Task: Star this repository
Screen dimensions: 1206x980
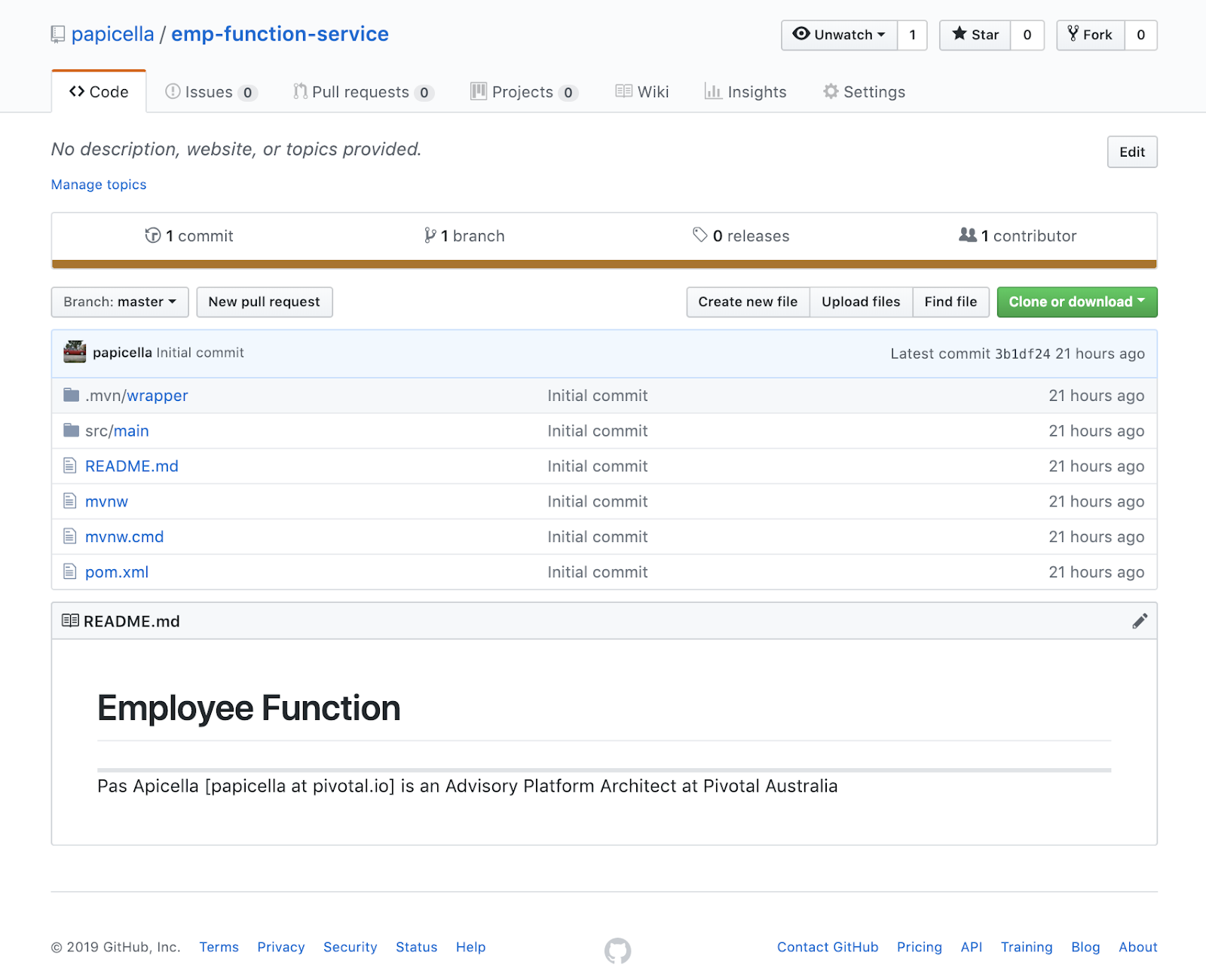Action: (x=975, y=35)
